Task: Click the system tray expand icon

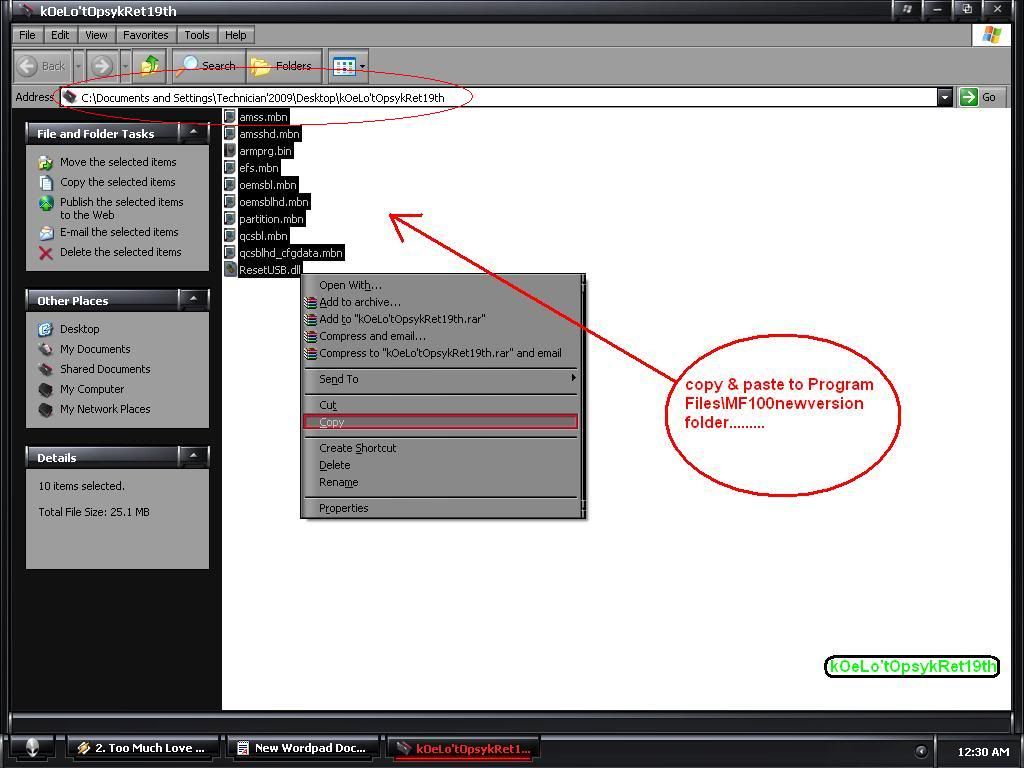Action: 921,752
